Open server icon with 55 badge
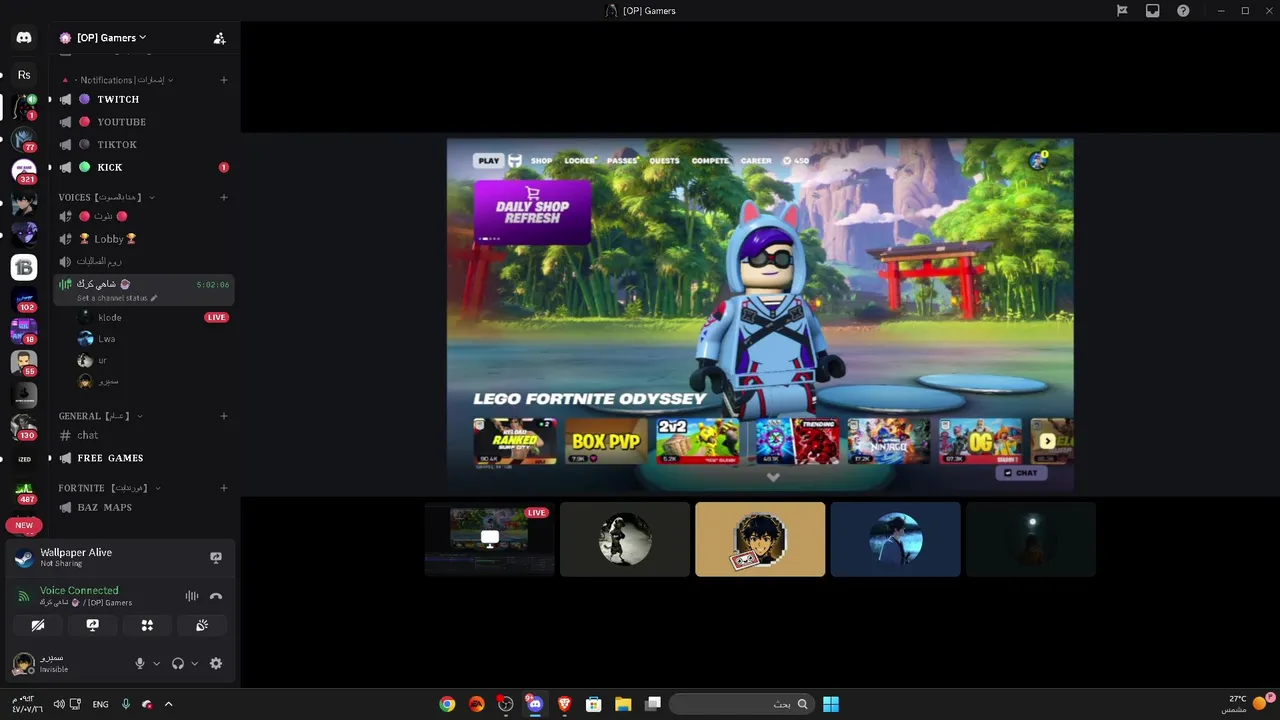 point(24,363)
